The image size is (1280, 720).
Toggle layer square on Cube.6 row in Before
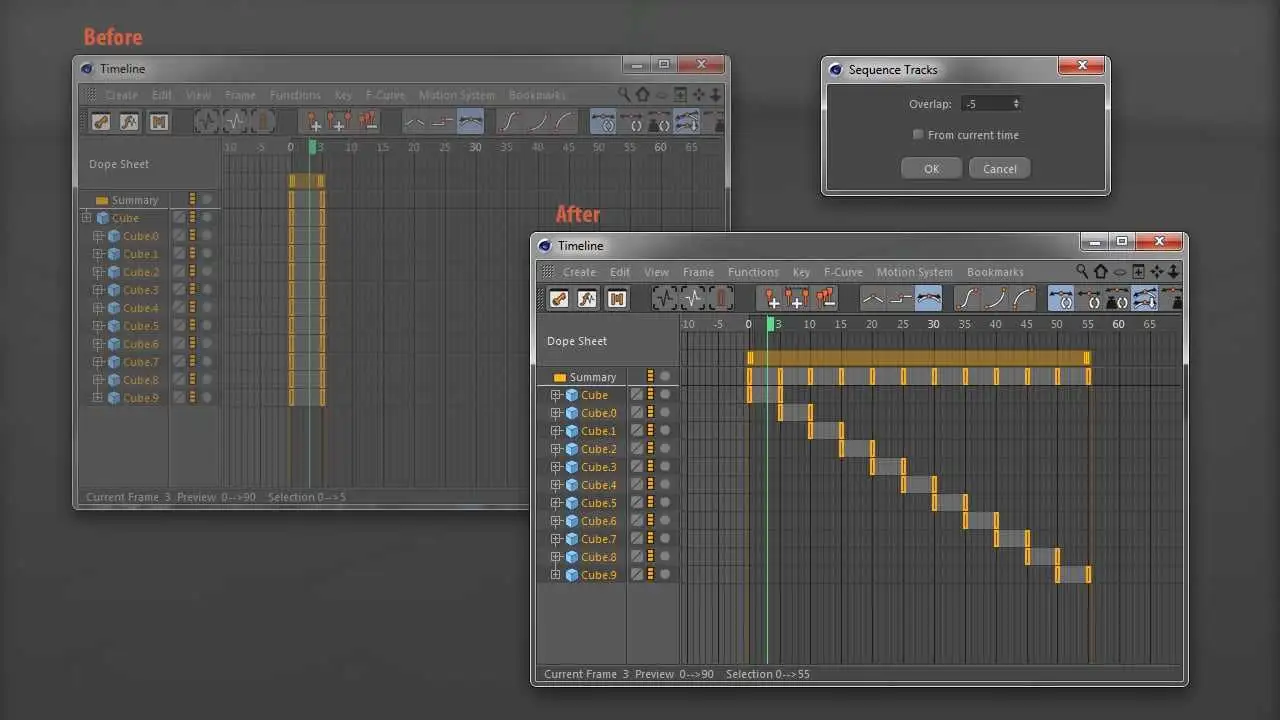179,344
